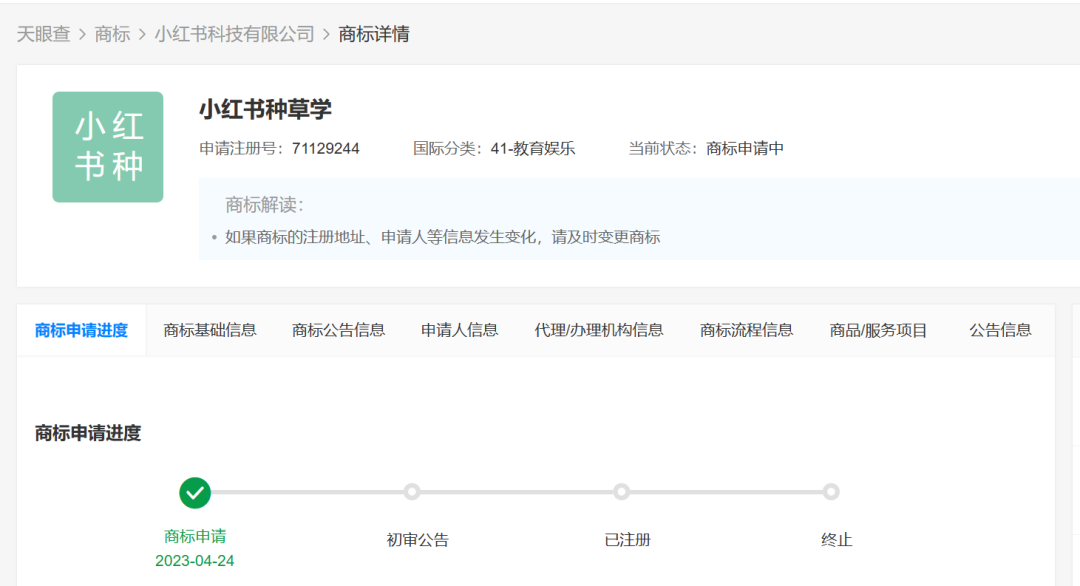
Task: Switch to 代理/办理机构信息 tab
Action: [x=598, y=330]
